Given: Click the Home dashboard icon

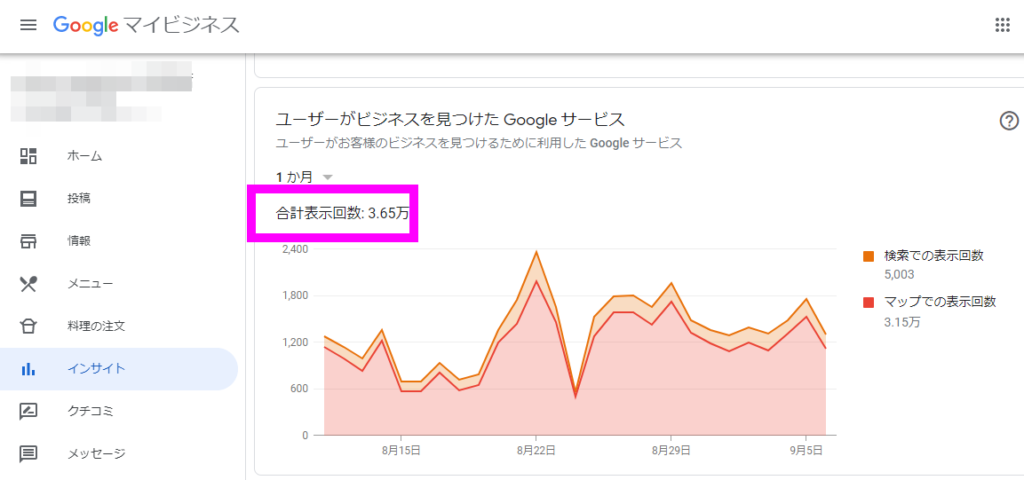Looking at the screenshot, I should pos(28,156).
